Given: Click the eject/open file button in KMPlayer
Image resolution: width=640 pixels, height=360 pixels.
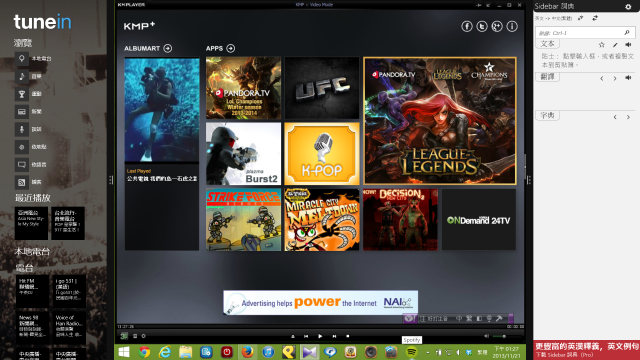Looking at the screenshot, I should click(x=293, y=336).
